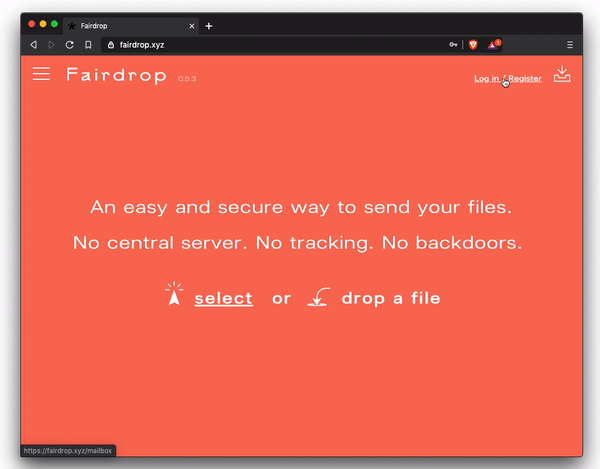The width and height of the screenshot is (600, 469).
Task: Click the Fairdrop logo title
Action: click(x=116, y=75)
